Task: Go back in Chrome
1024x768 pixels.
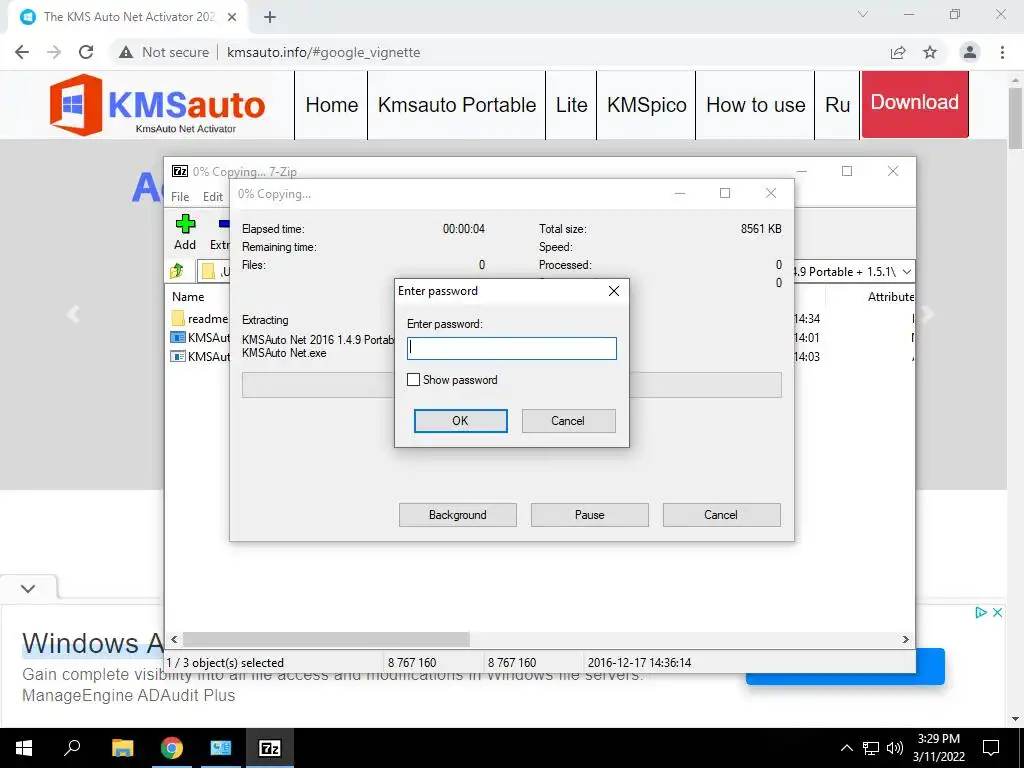Action: pos(22,52)
